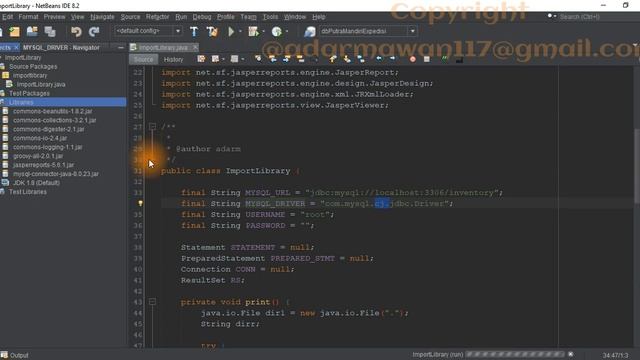Click Shift Line Right arrow icon
The height and width of the screenshot is (360, 640).
click(x=393, y=59)
